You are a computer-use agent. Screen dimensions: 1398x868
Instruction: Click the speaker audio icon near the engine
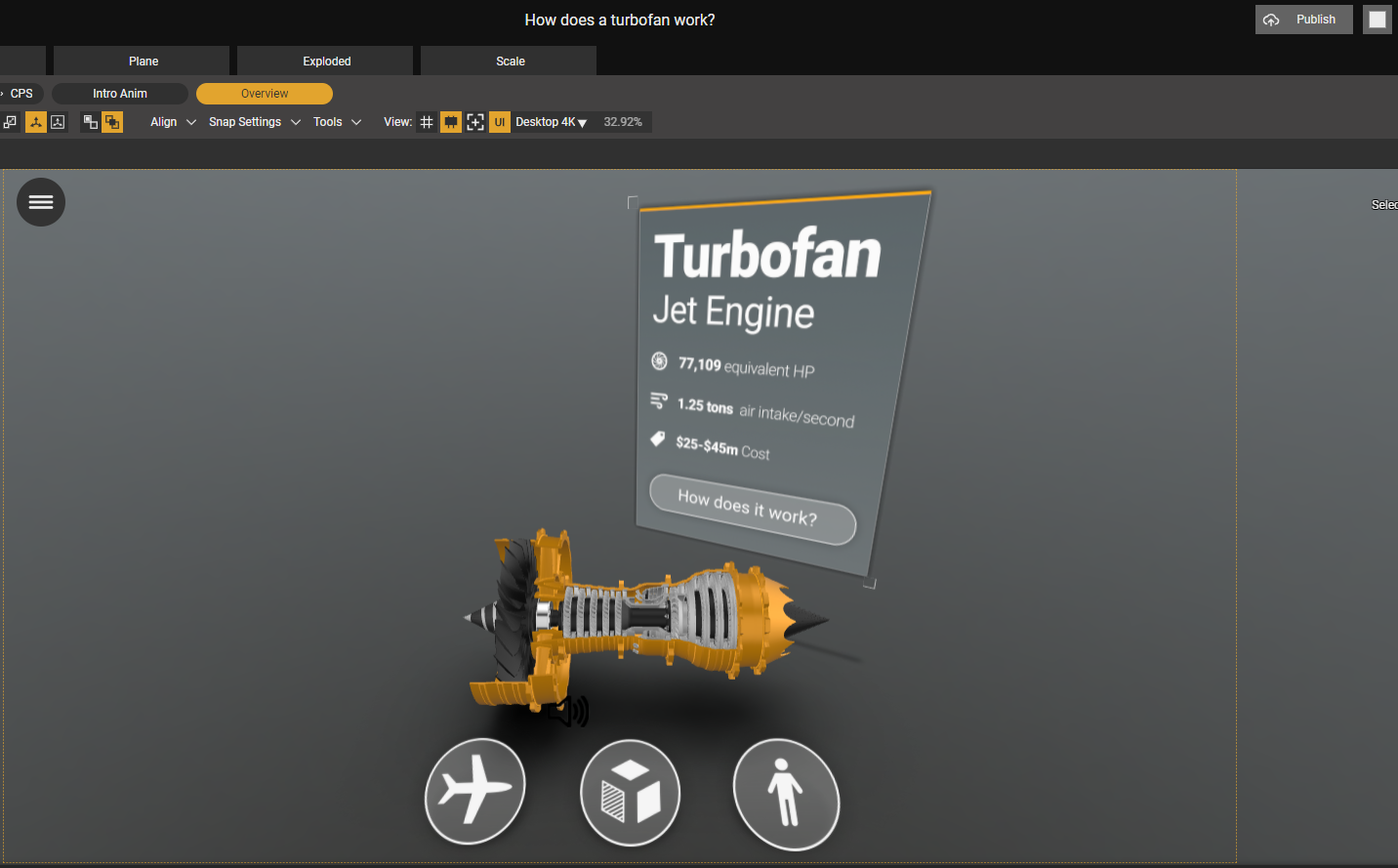tap(572, 713)
